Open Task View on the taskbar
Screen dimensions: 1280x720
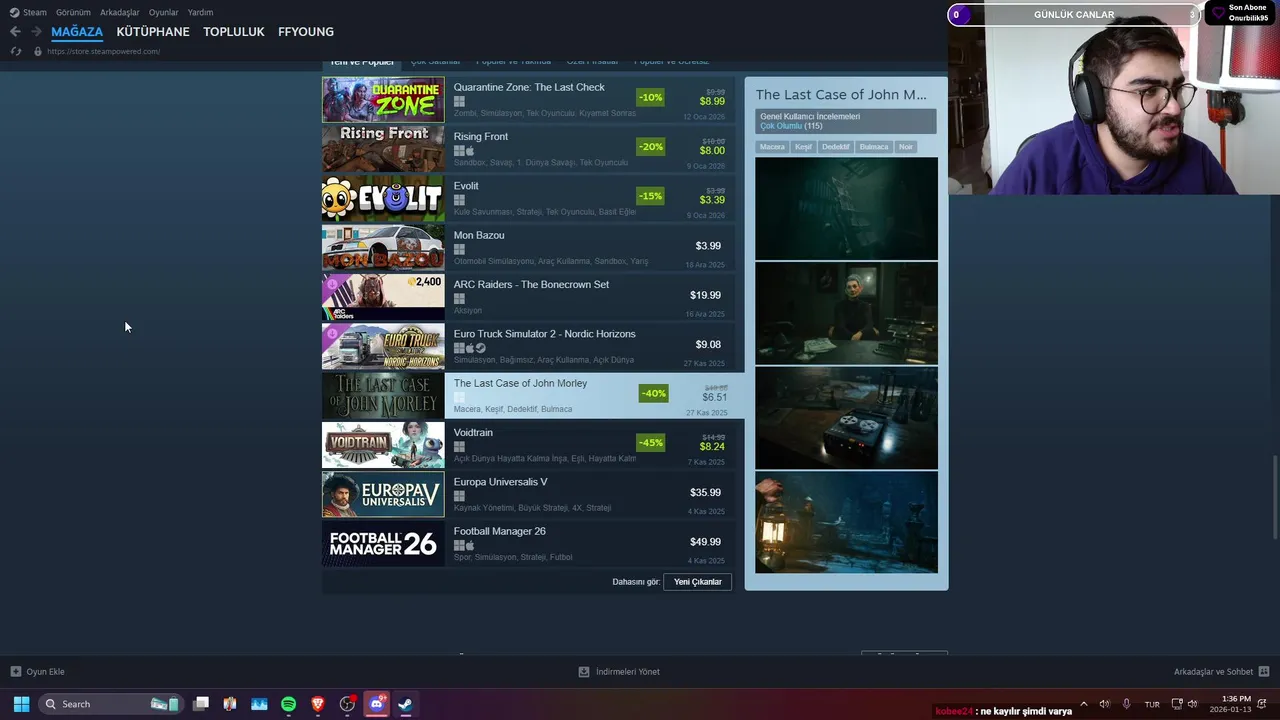(201, 704)
